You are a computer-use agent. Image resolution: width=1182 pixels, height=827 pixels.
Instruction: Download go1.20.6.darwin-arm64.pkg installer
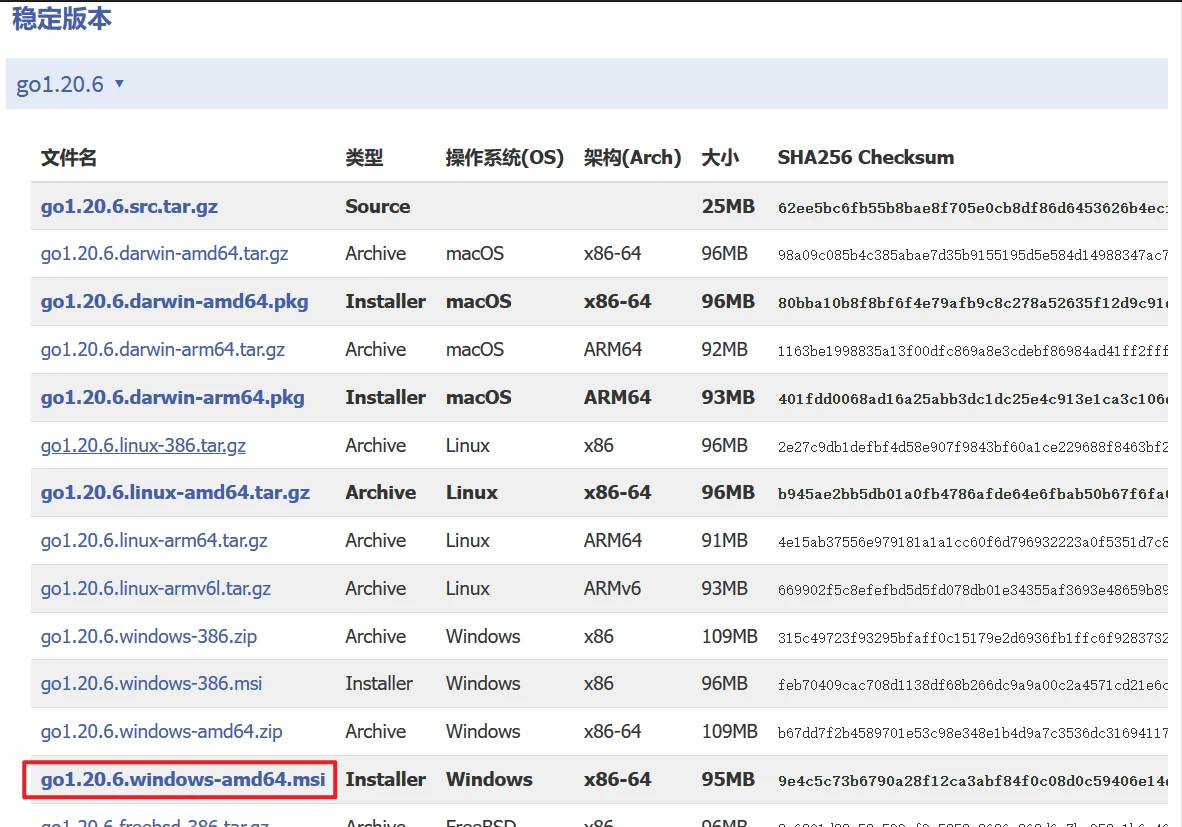click(173, 397)
